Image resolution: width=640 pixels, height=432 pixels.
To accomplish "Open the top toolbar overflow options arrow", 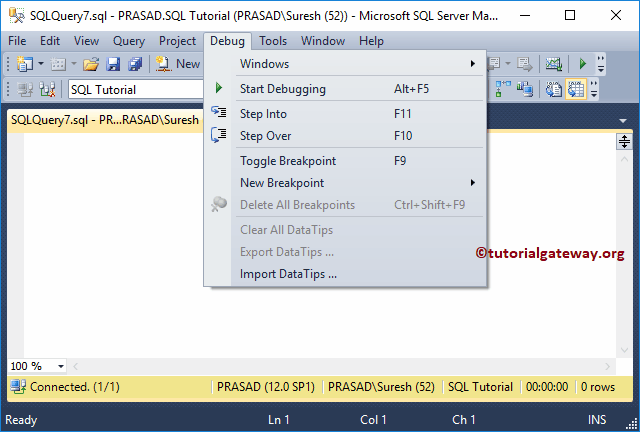I will [600, 64].
